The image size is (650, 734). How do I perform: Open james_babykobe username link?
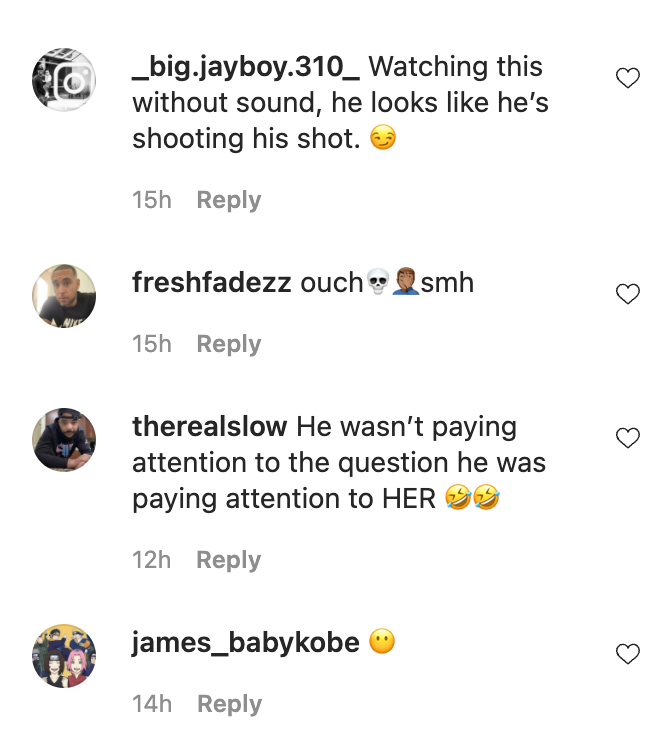point(245,643)
